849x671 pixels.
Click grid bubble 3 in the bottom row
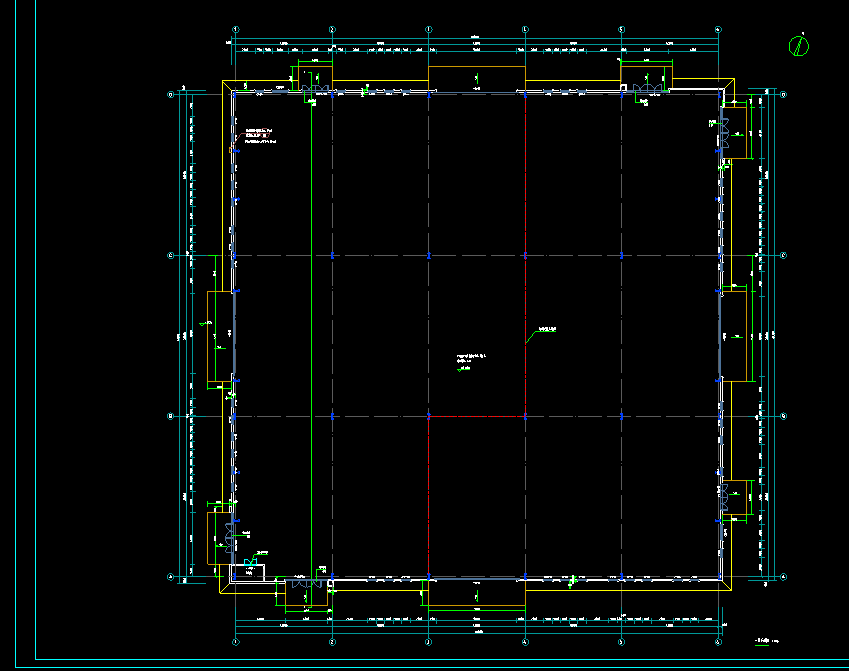[x=428, y=643]
